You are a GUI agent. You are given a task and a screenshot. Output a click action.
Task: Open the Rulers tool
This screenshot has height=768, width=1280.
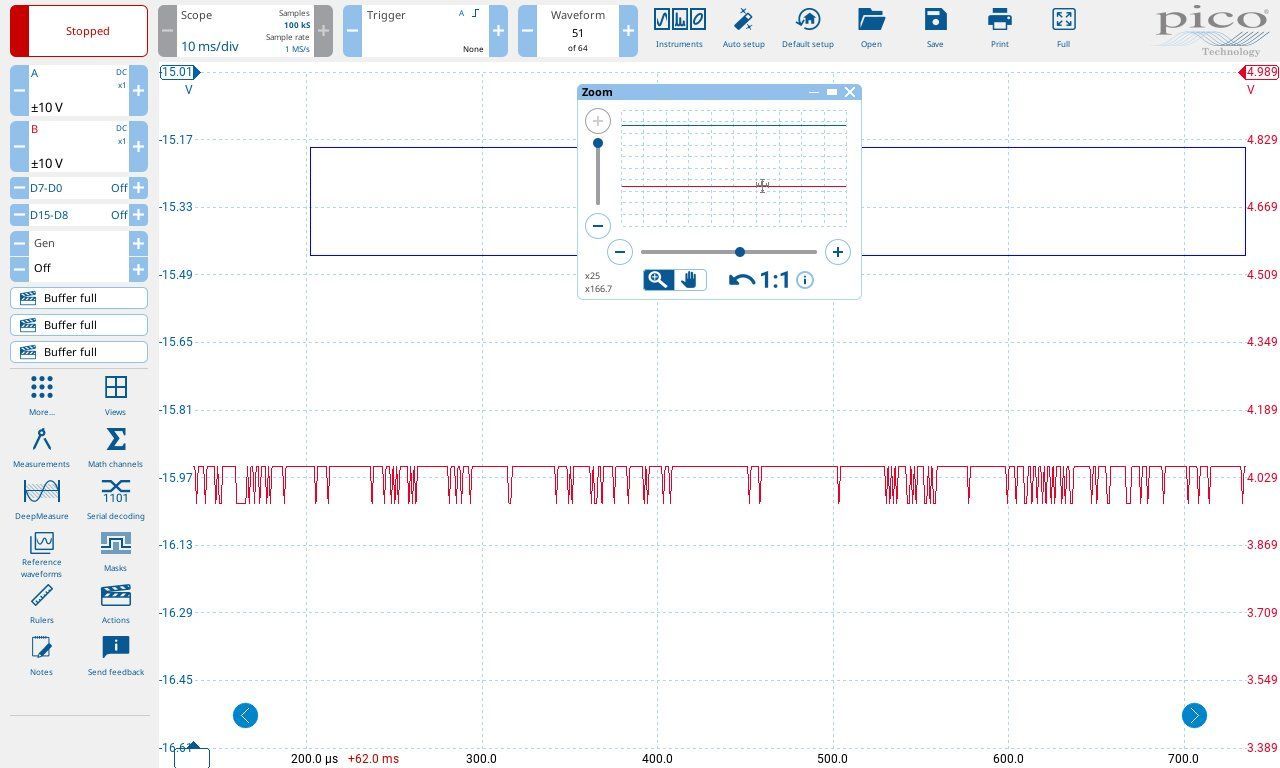(x=41, y=603)
